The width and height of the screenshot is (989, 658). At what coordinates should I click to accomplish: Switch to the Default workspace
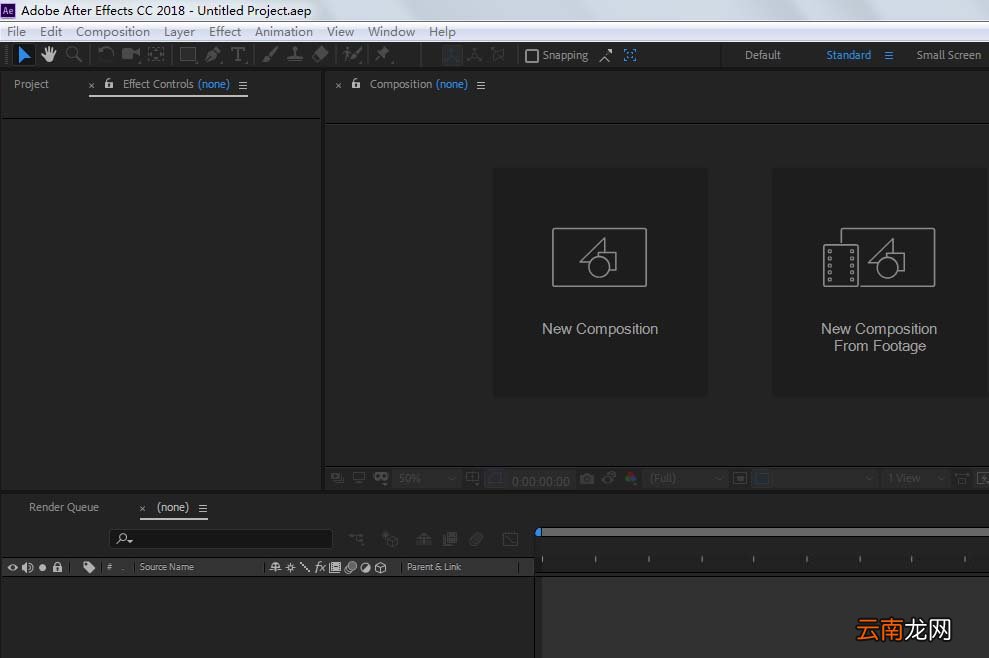tap(763, 56)
